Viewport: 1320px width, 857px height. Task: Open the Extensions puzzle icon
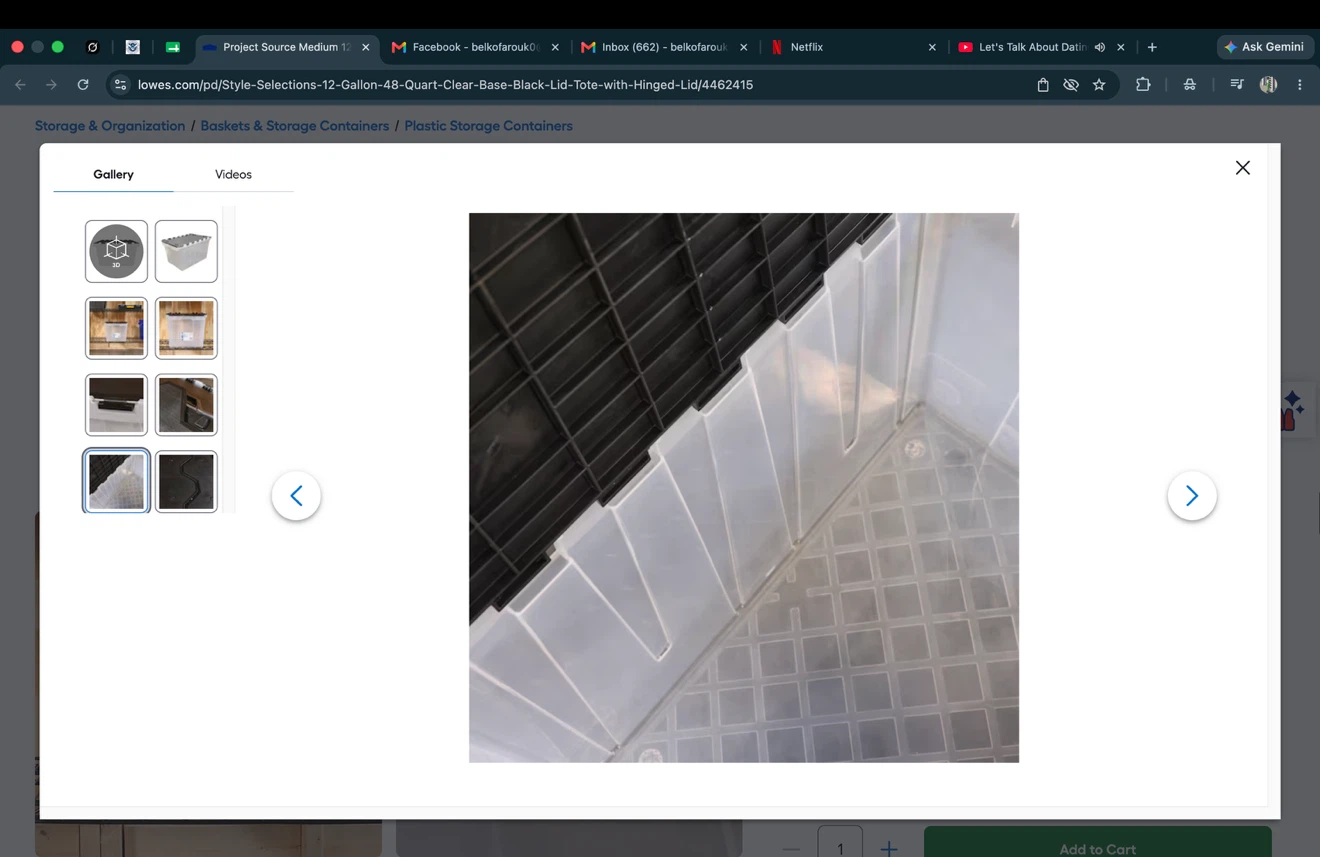pyautogui.click(x=1143, y=85)
